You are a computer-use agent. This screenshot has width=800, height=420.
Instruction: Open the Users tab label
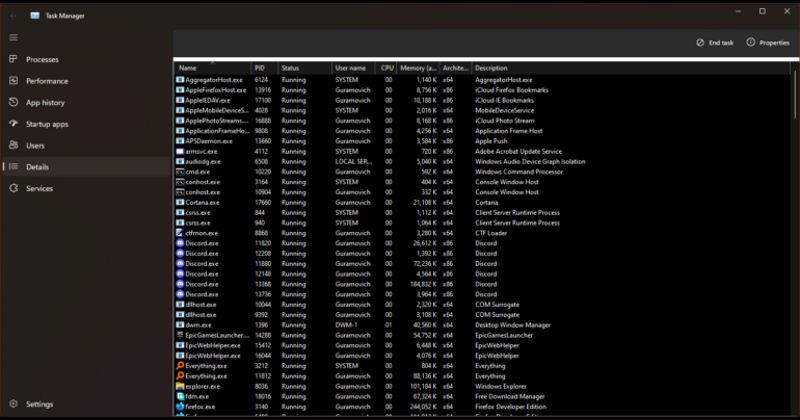click(35, 145)
